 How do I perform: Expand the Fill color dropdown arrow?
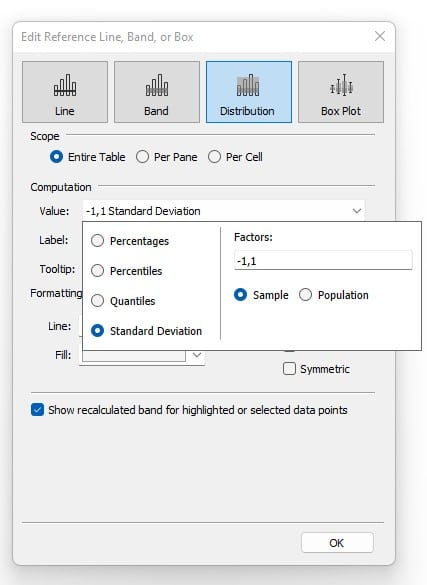tap(197, 355)
